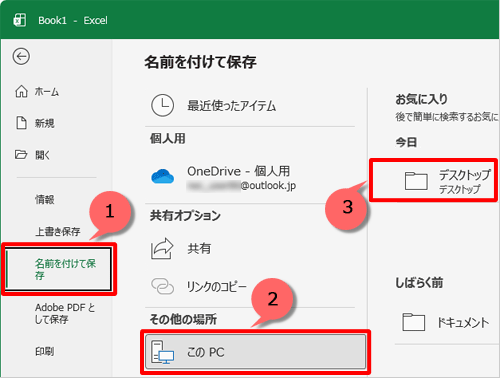
Task: Click the 開く open folder icon
Action: point(21,155)
